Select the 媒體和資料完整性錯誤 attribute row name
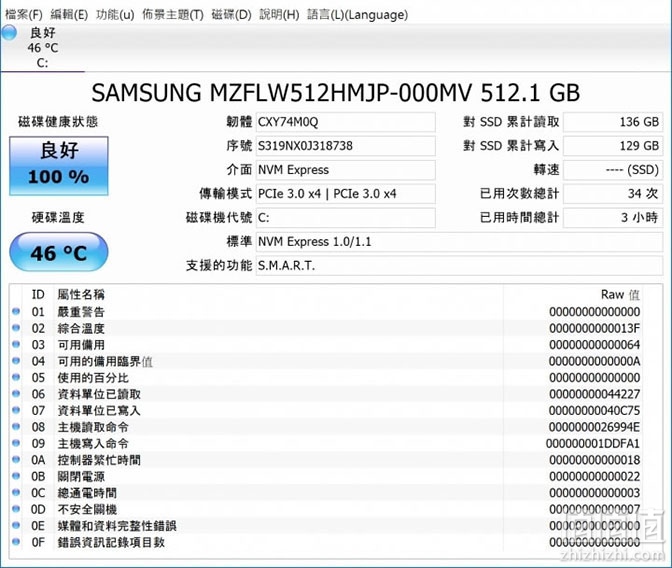Screen dimensions: 672x568 [x=117, y=526]
